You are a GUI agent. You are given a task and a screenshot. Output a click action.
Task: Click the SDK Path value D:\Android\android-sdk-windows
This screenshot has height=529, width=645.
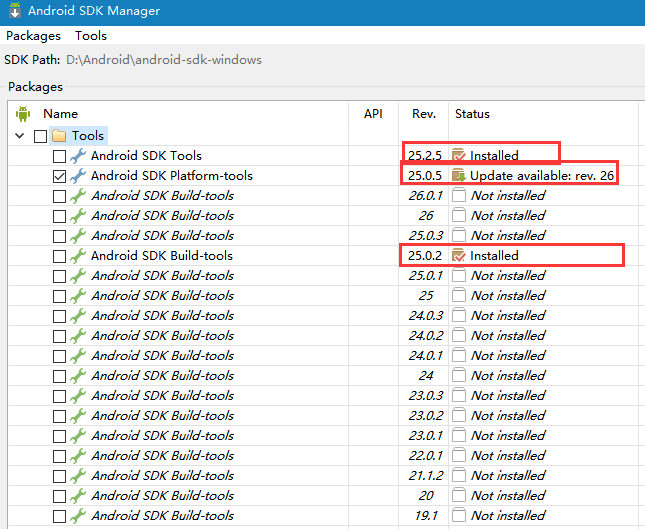[x=164, y=60]
